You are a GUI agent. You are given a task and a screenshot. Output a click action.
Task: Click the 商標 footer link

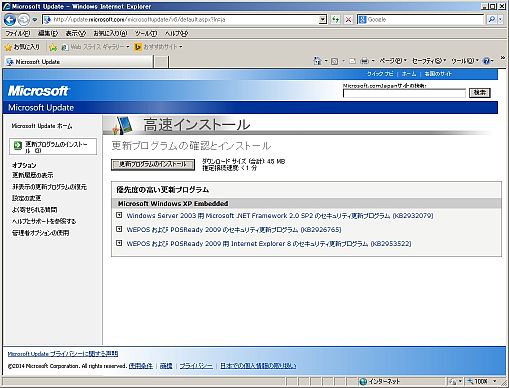(166, 366)
